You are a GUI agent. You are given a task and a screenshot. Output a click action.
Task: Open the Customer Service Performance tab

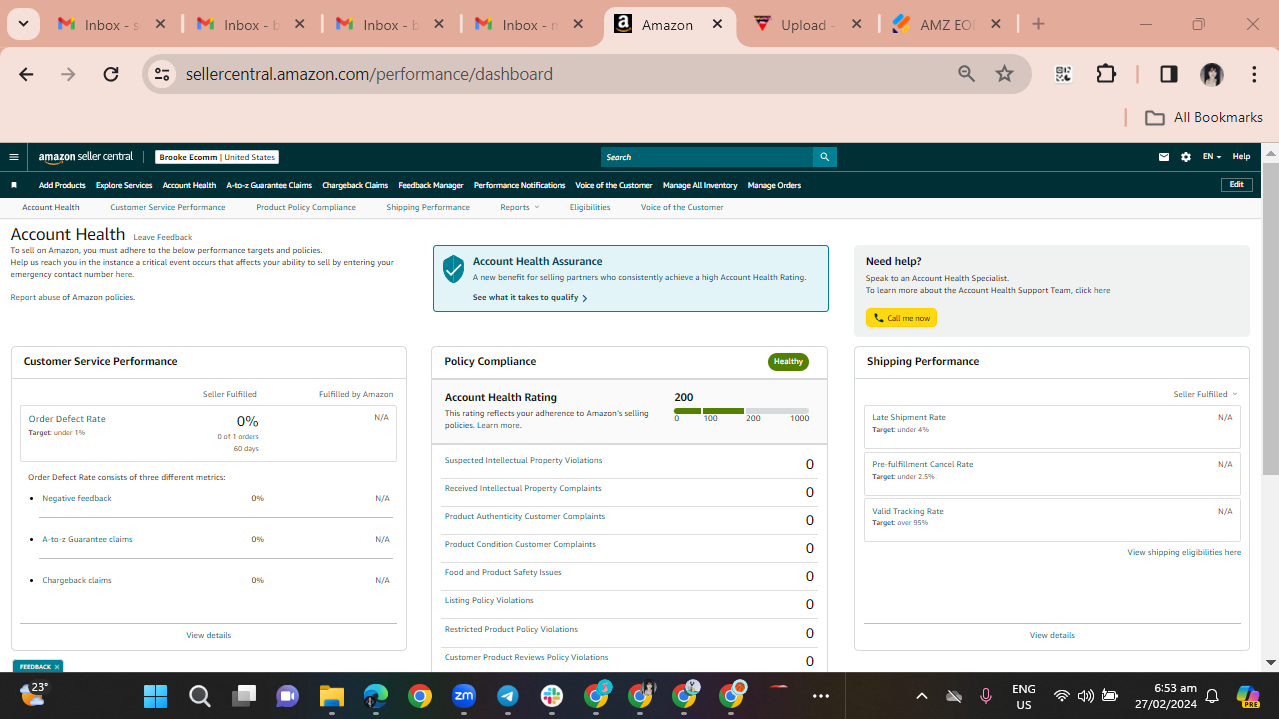[x=168, y=207]
